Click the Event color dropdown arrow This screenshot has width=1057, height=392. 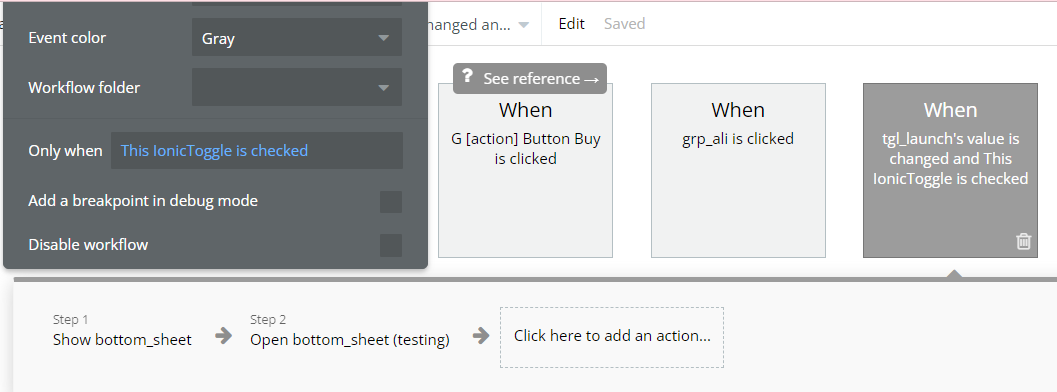(x=384, y=38)
